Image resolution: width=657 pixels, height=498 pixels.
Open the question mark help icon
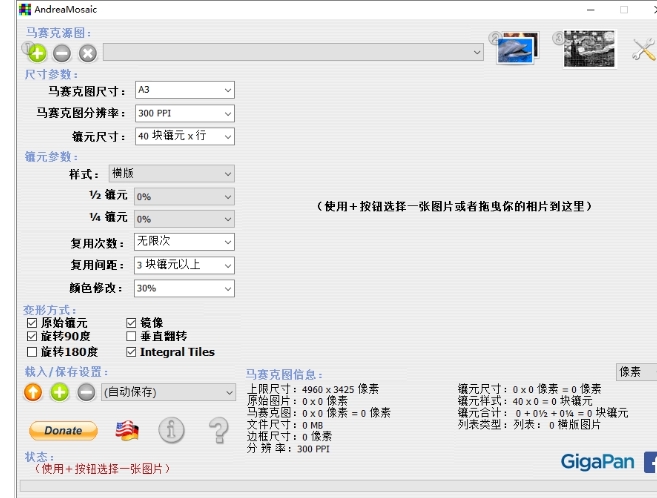point(219,430)
